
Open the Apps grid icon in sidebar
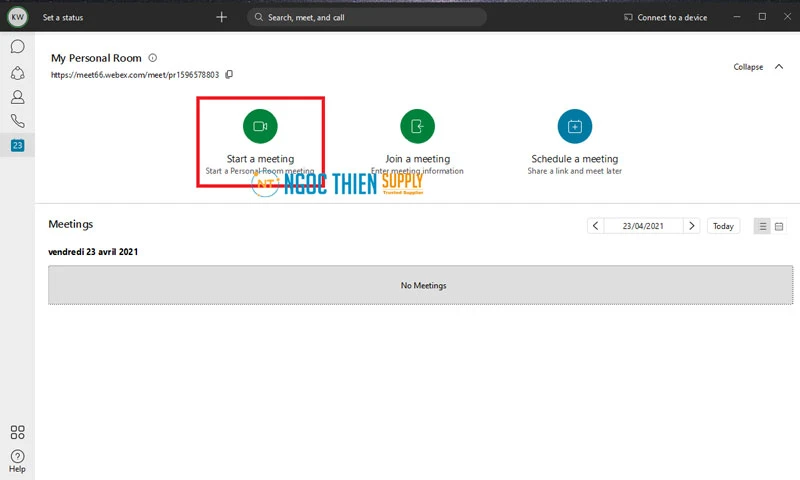pyautogui.click(x=17, y=433)
